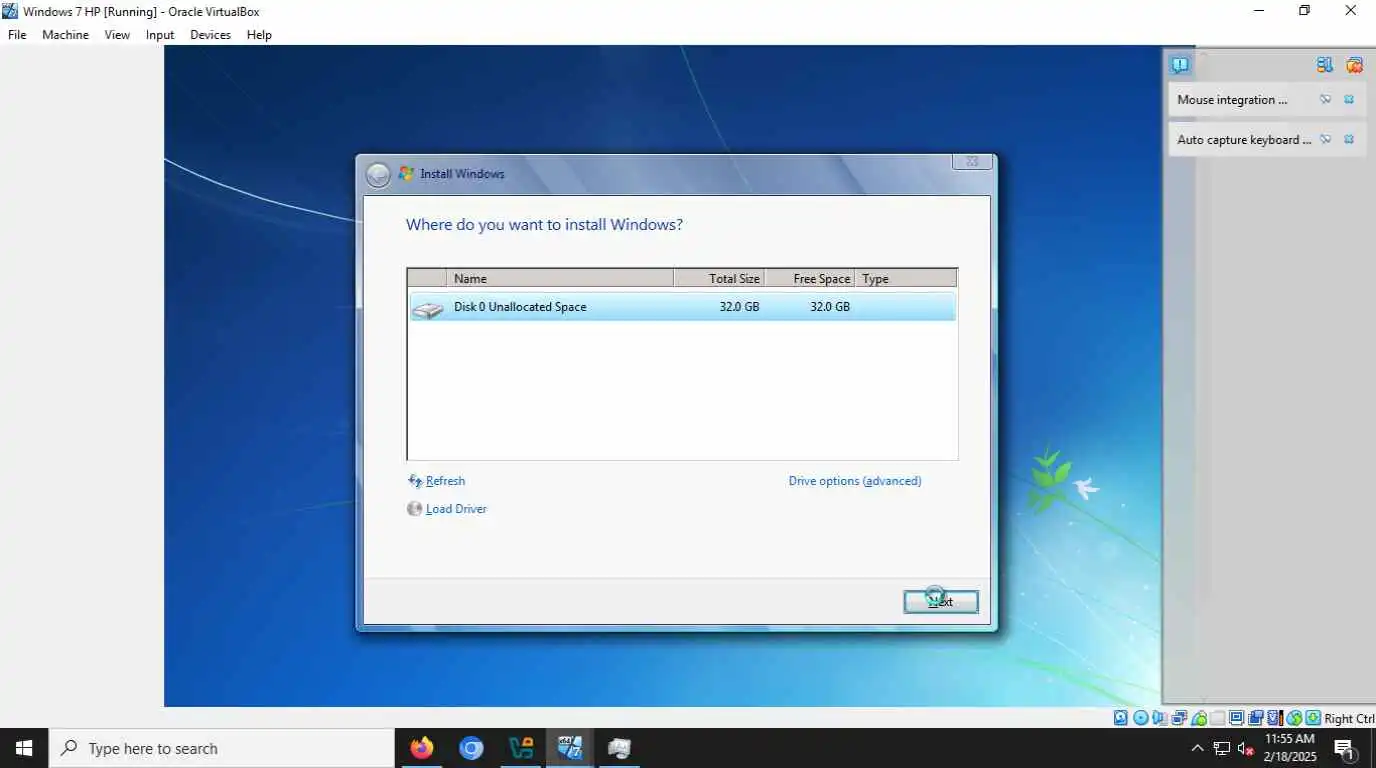Open the Machine menu
1376x768 pixels.
pos(65,35)
